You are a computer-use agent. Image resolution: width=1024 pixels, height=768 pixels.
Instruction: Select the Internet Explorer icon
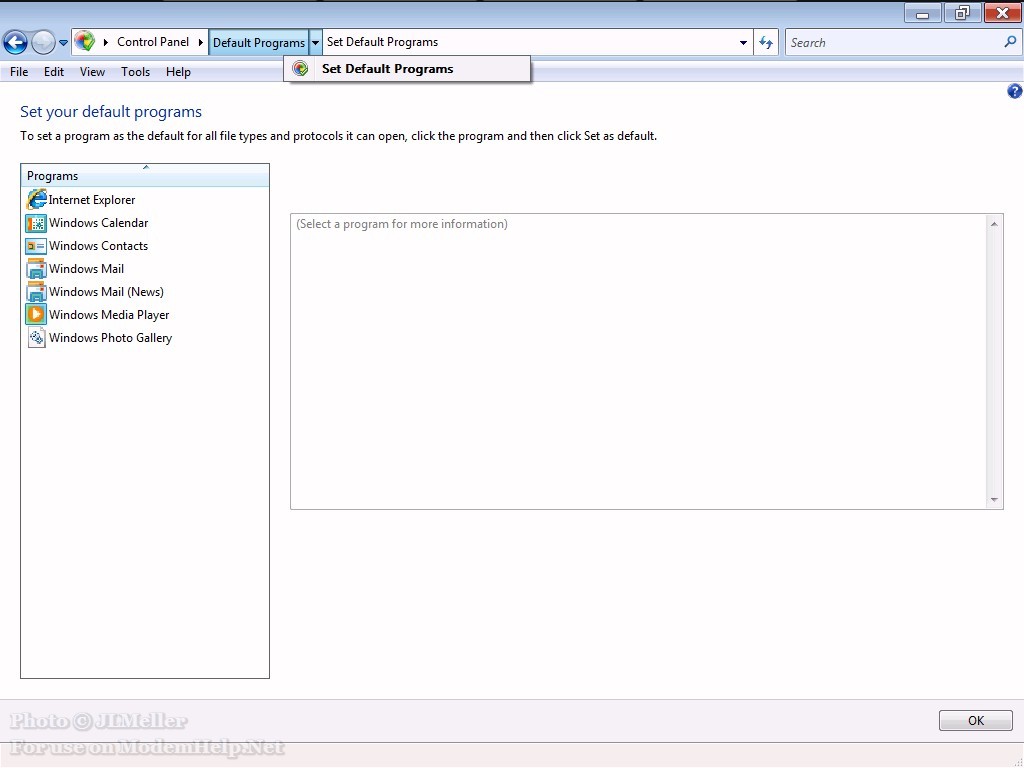(x=36, y=199)
